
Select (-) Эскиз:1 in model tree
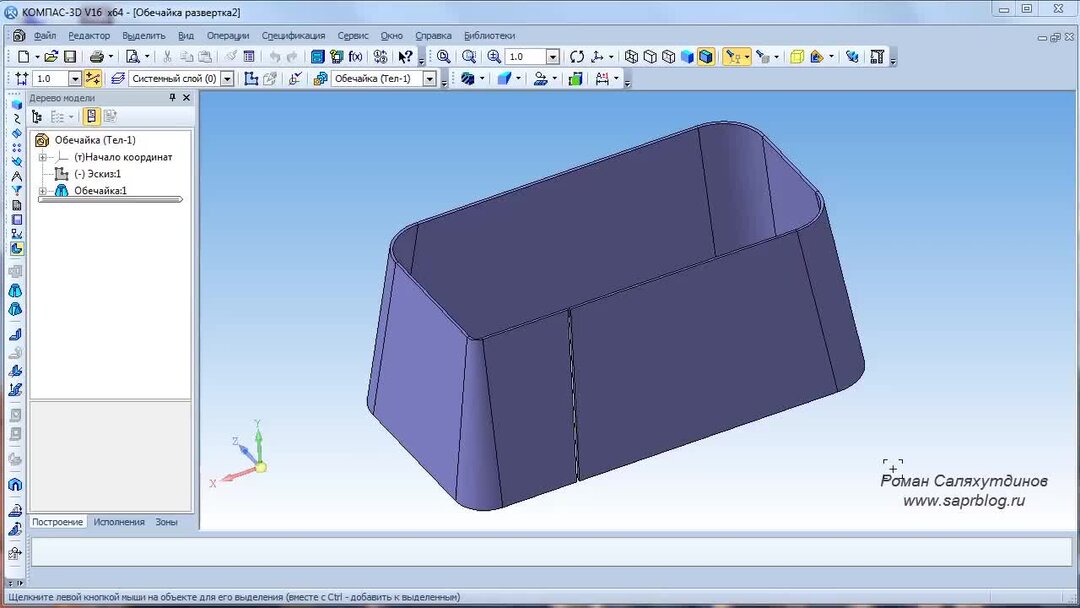click(97, 174)
